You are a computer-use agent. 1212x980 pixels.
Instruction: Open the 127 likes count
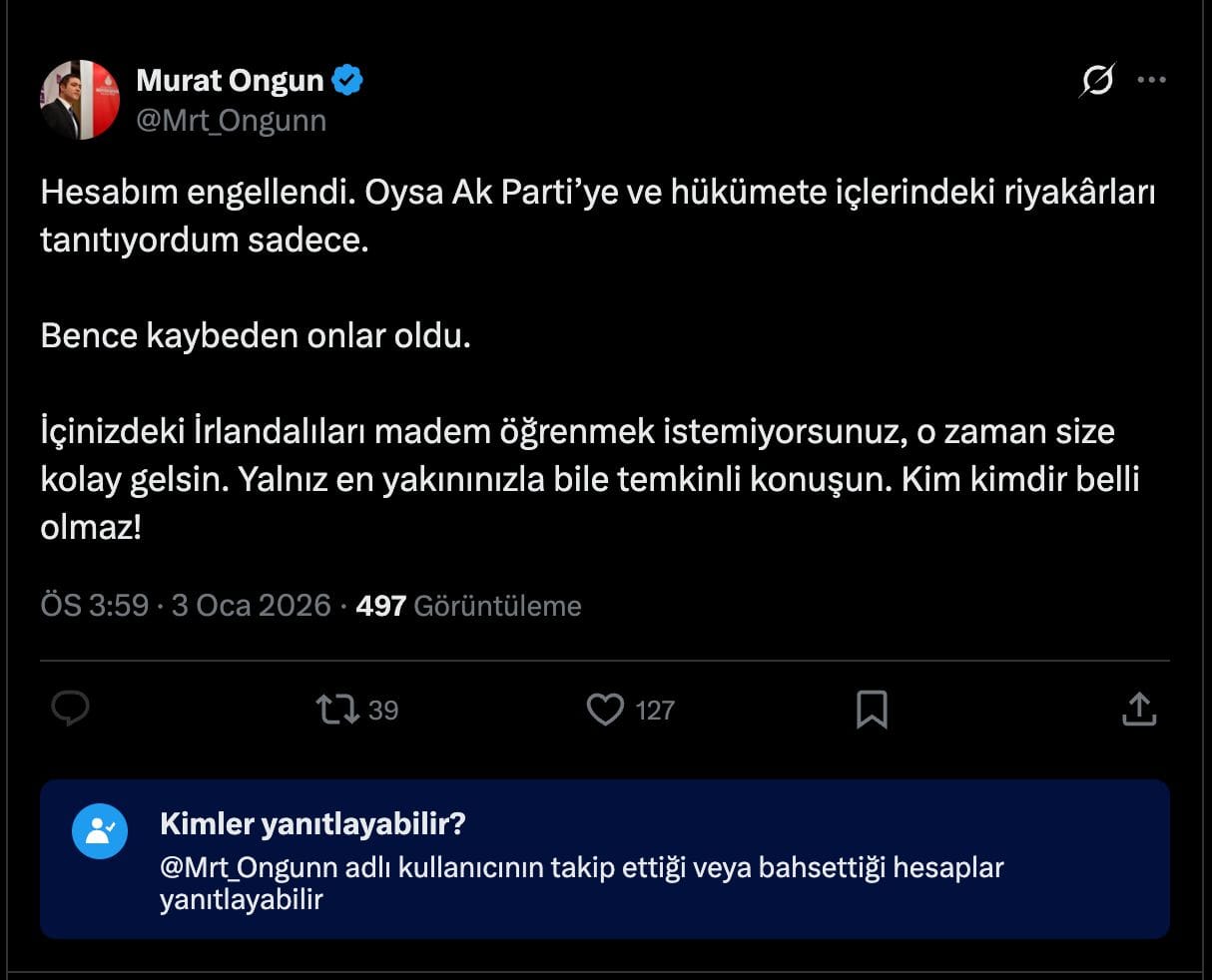pos(658,711)
